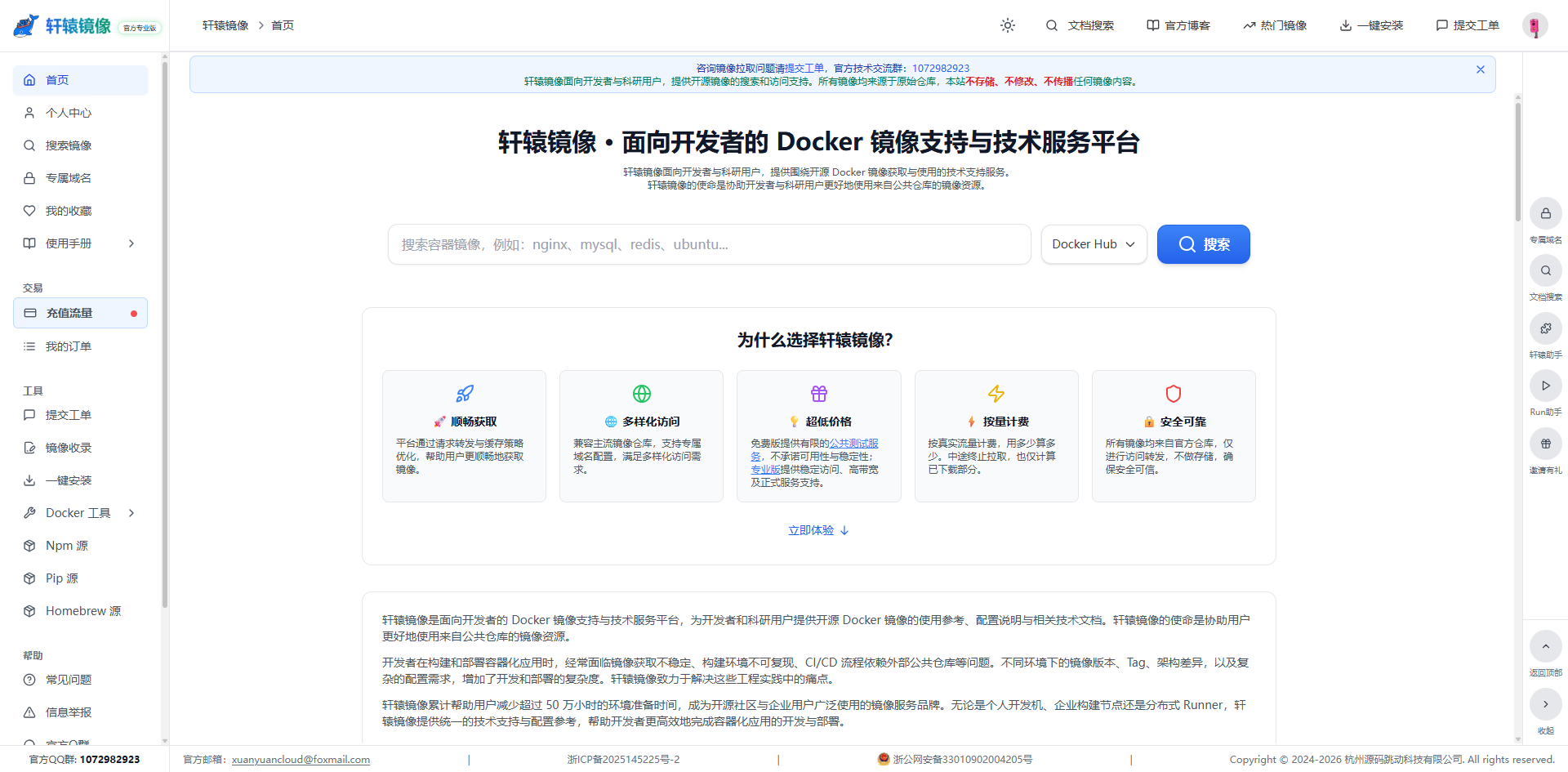Click 提交工单 link in the banner
Image resolution: width=1568 pixels, height=772 pixels.
coord(804,69)
